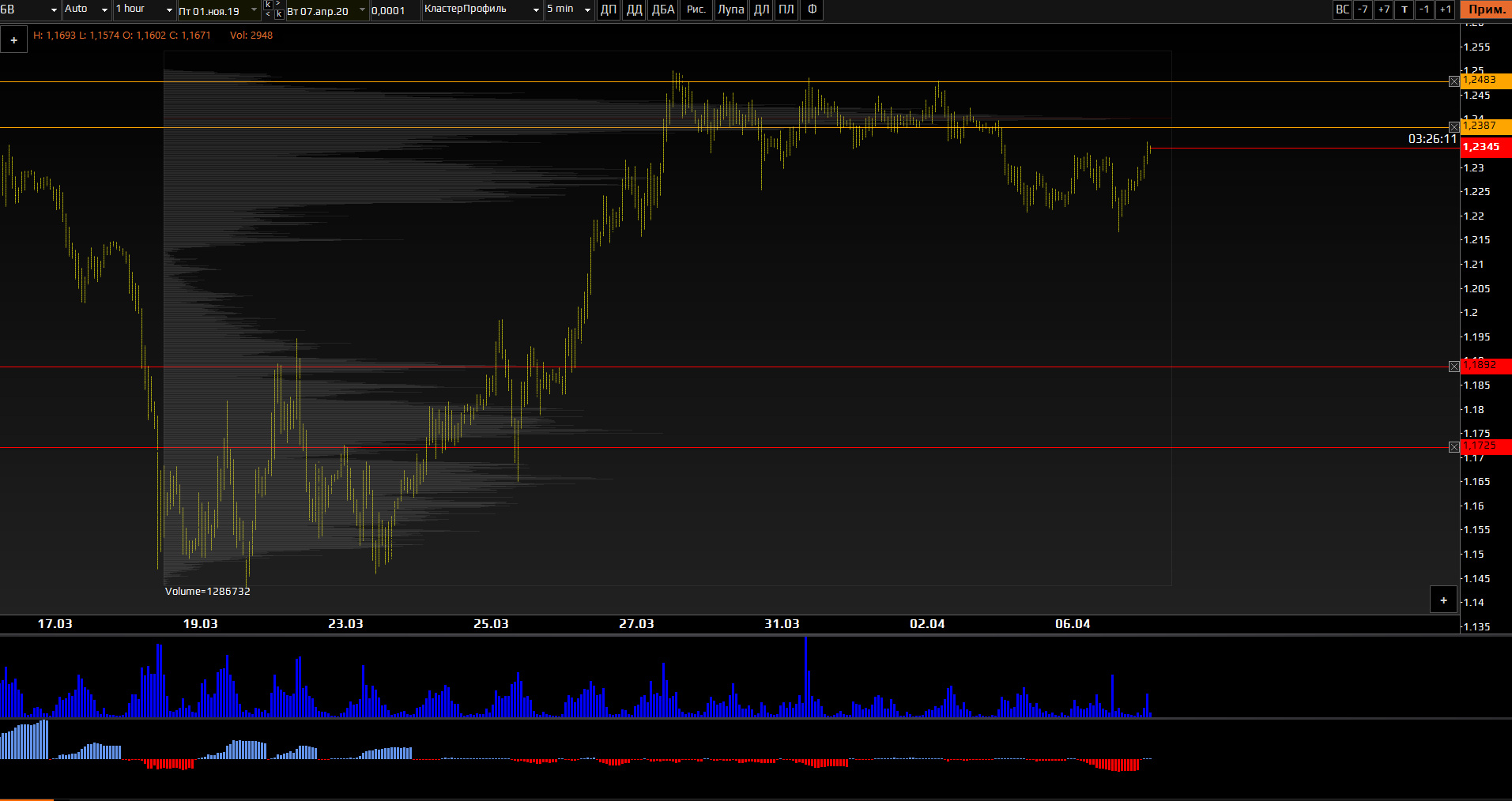
Task: Expand the КластерПрофиль chart type dropdown
Action: coord(481,9)
